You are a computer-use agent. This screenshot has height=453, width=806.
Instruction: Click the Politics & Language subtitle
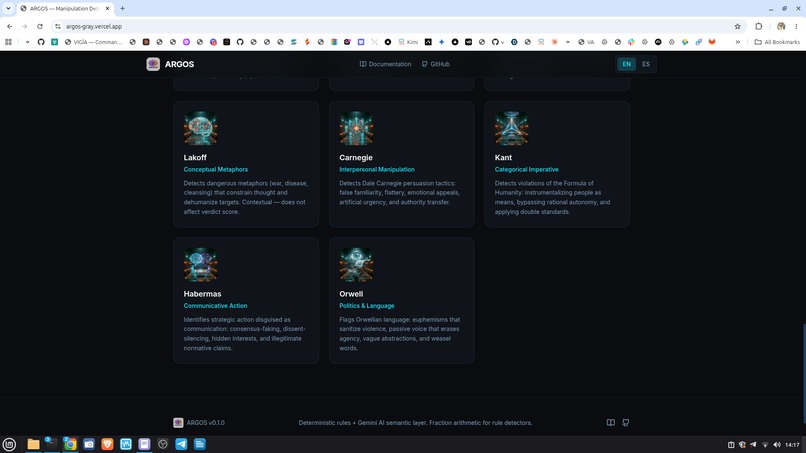coord(367,305)
